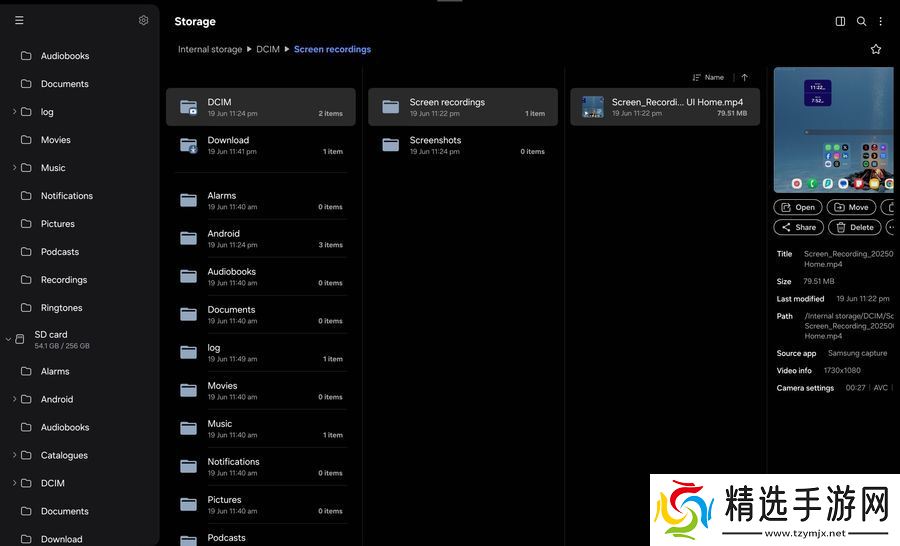
Task: Add folder to favorites with star icon
Action: pyautogui.click(x=876, y=49)
